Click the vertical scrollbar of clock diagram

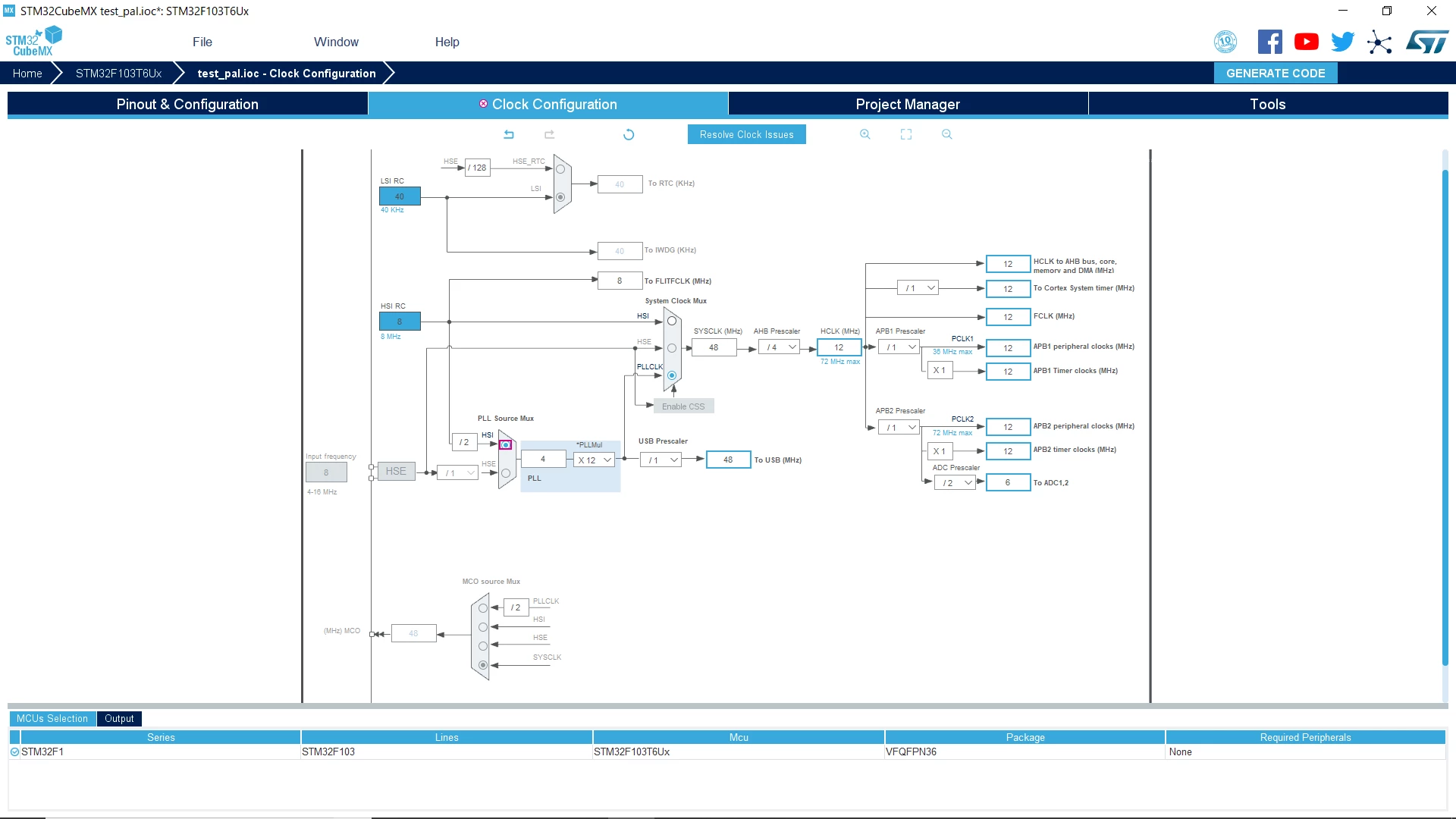pyautogui.click(x=1445, y=417)
